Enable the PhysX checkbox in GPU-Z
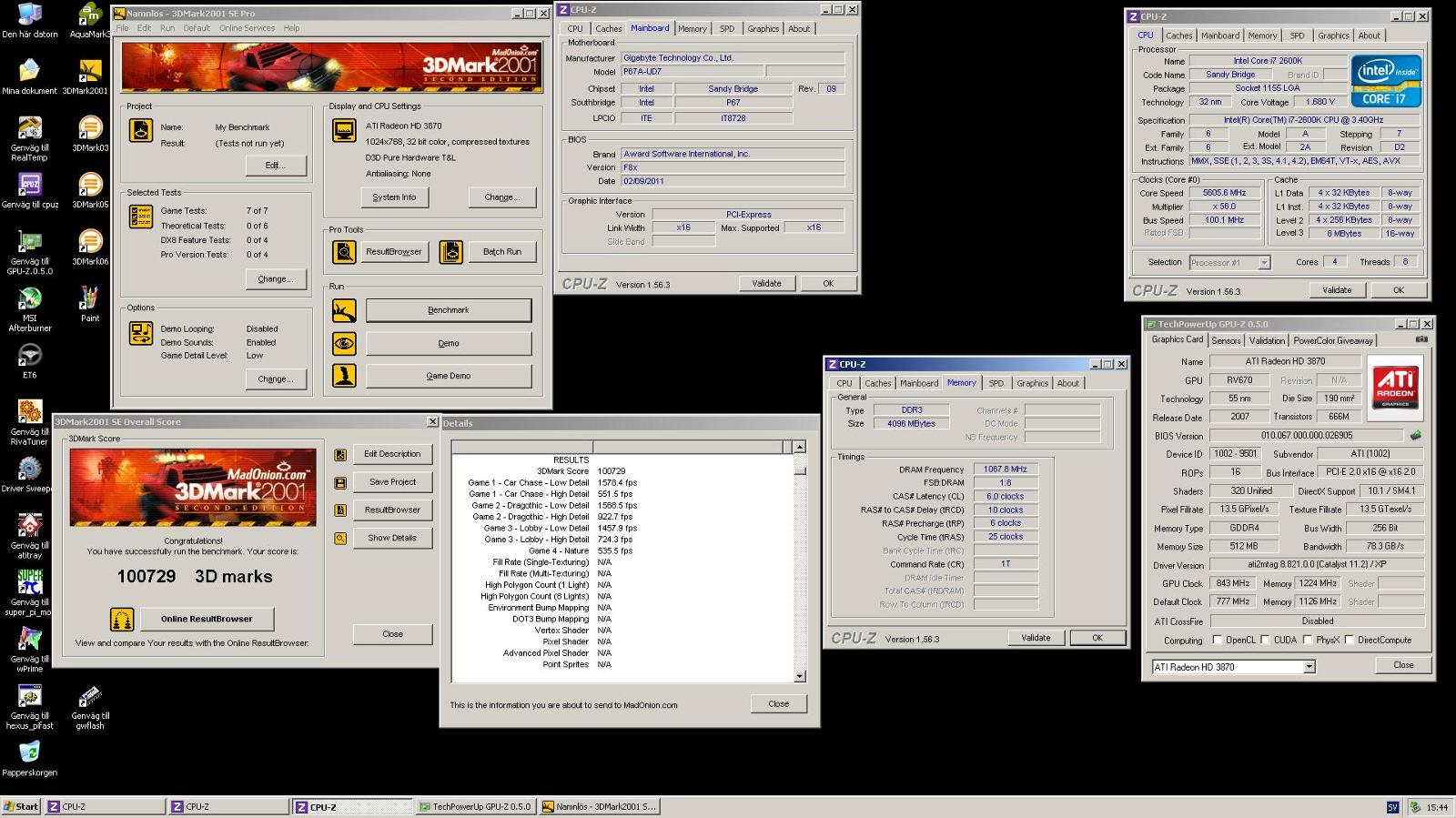This screenshot has height=818, width=1456. pyautogui.click(x=1307, y=640)
